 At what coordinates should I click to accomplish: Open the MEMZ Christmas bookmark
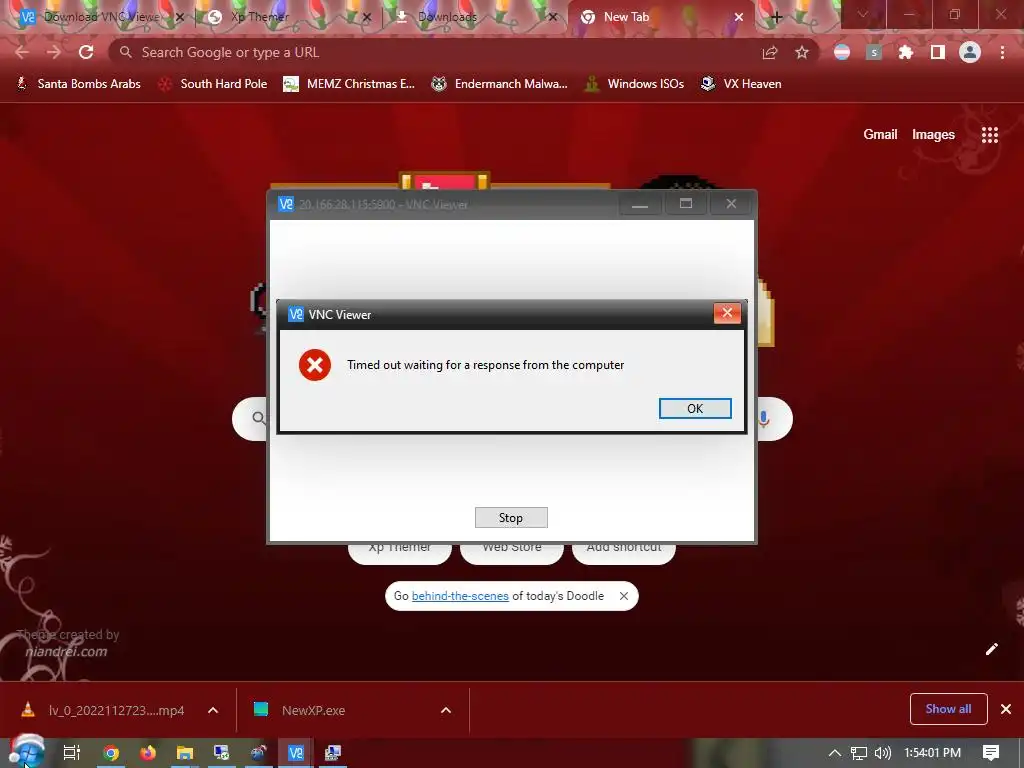pyautogui.click(x=349, y=84)
